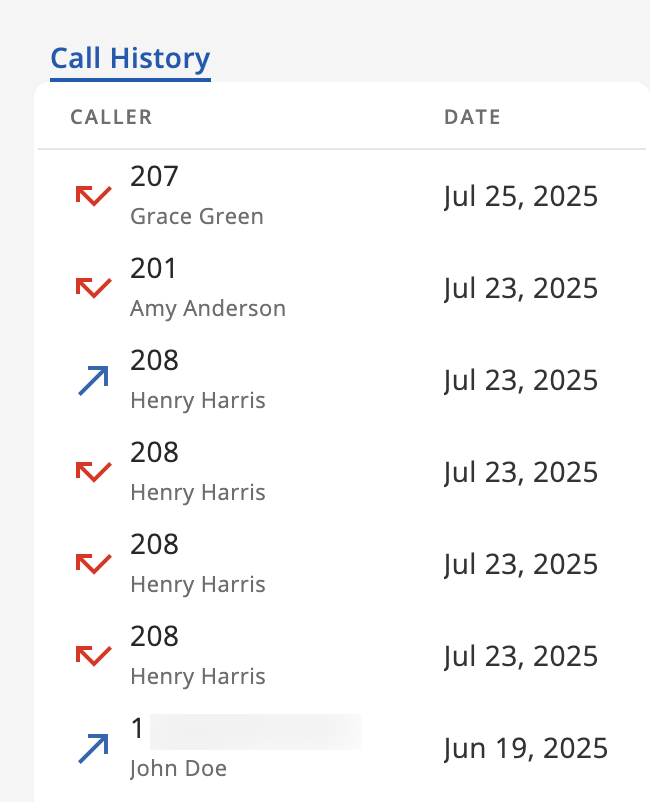The height and width of the screenshot is (802, 650).
Task: Select extension 208 on Henry Harris's outgoing call
Action: [154, 361]
